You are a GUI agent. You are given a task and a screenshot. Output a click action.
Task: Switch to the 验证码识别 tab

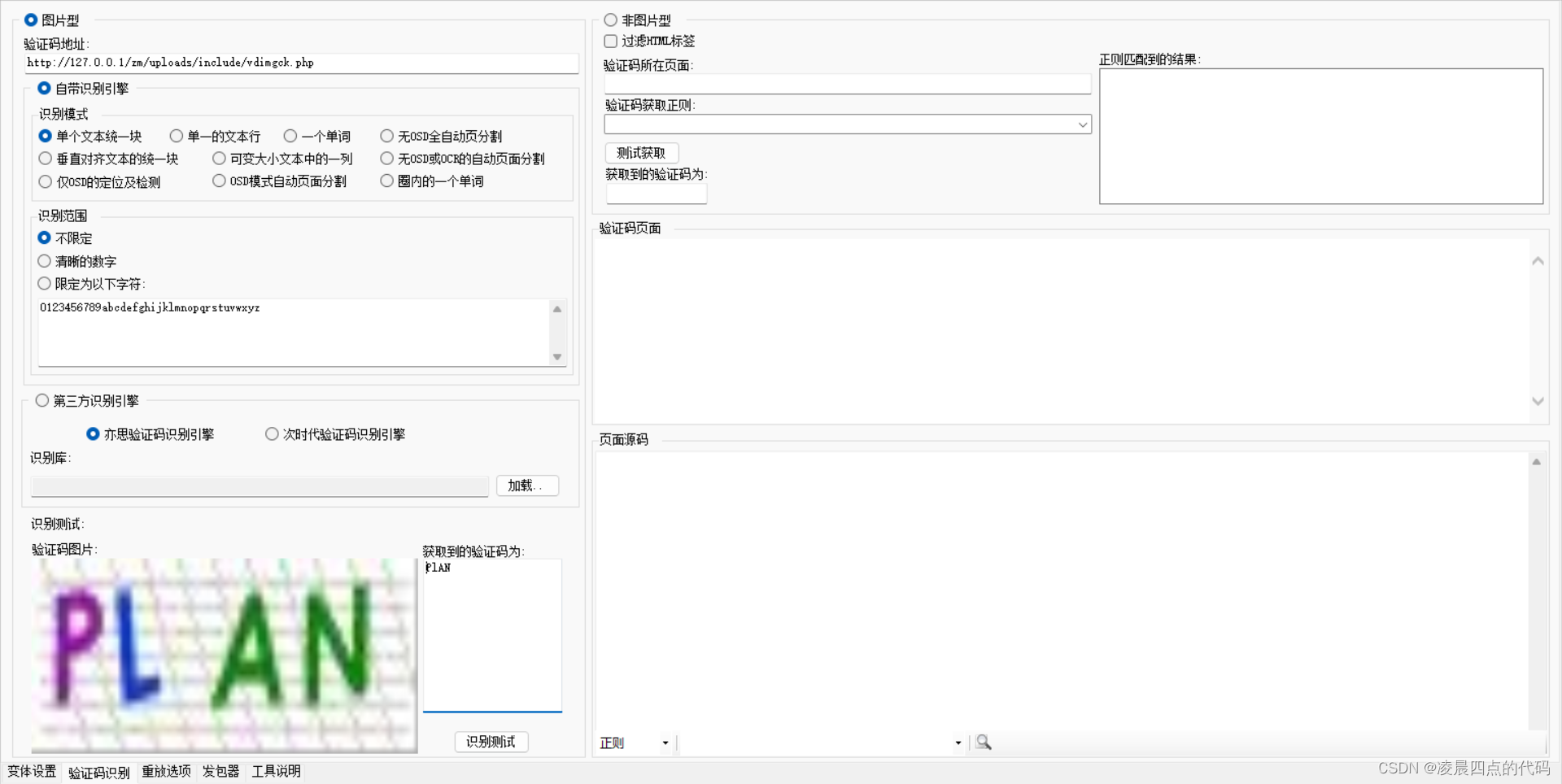coord(99,772)
